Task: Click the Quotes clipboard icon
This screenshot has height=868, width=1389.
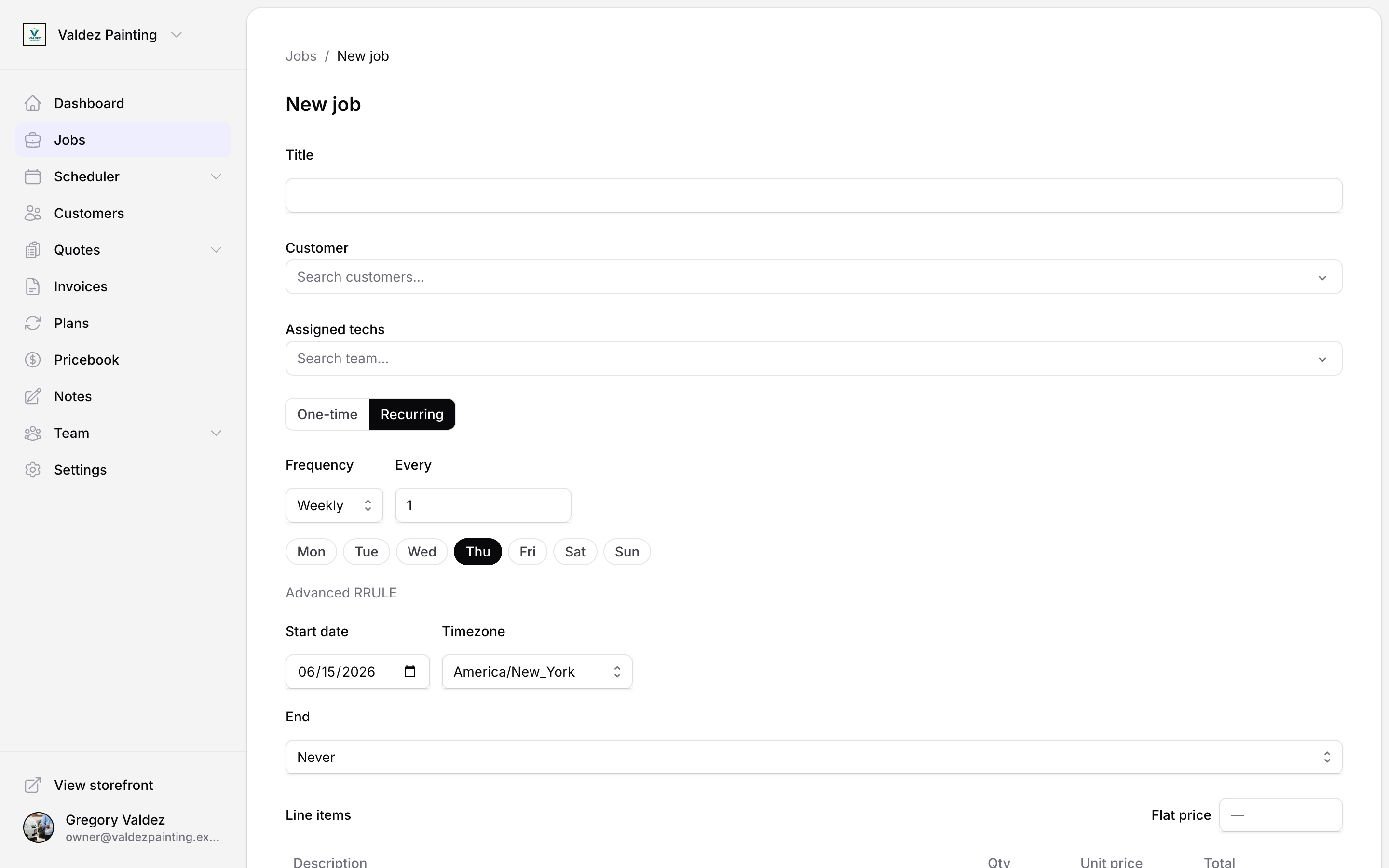Action: (33, 250)
